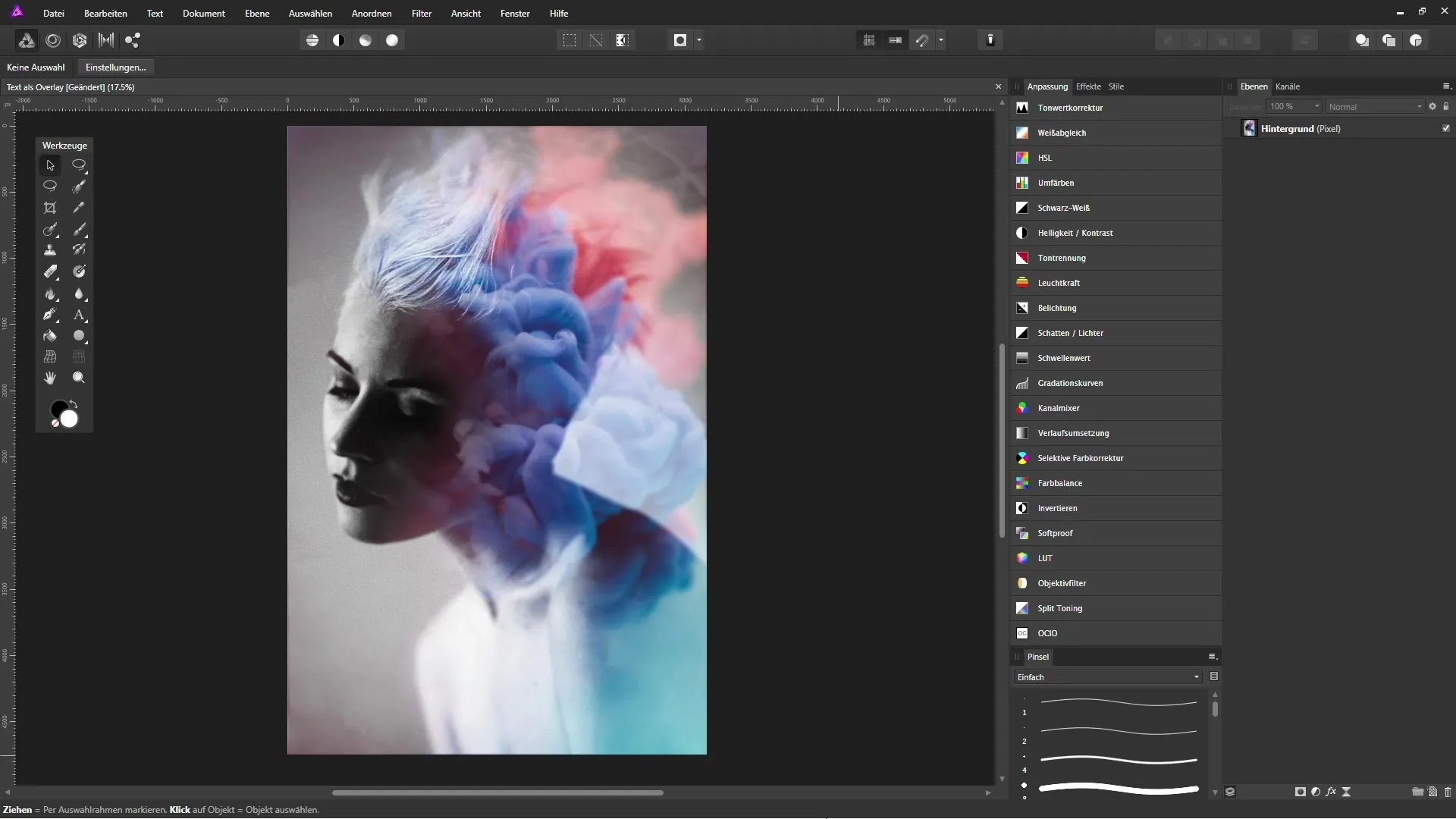1456x819 pixels.
Task: Click the Select All marquee toolbar icon
Action: [570, 40]
